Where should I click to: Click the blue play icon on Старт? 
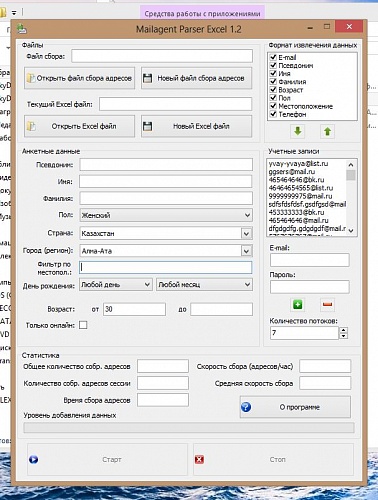tap(33, 460)
